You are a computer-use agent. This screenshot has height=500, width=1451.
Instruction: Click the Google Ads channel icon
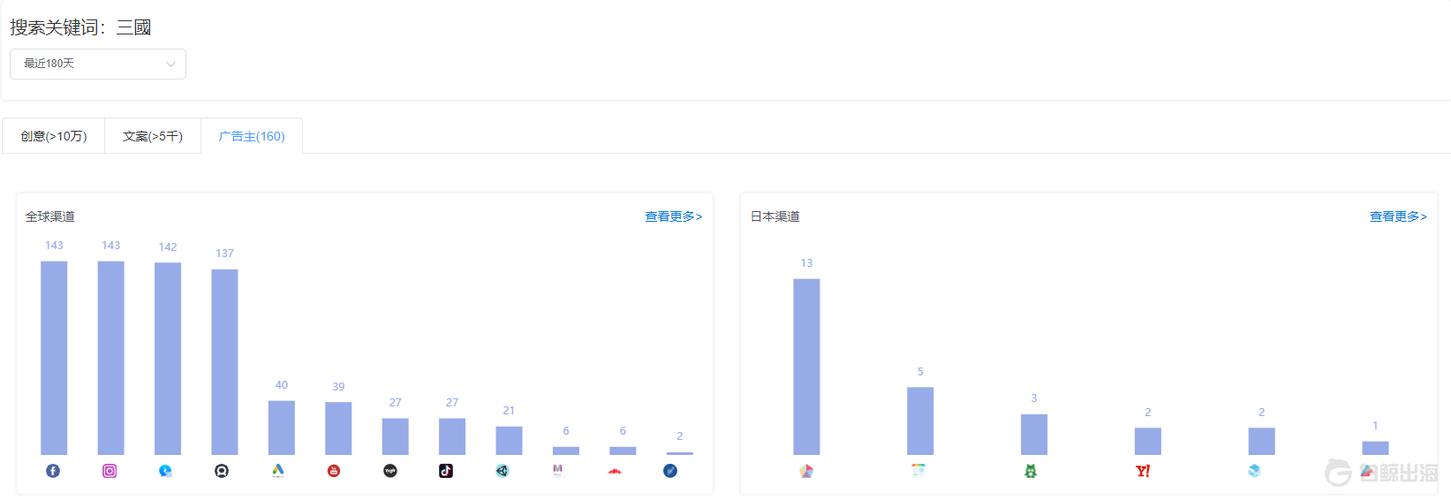pos(279,471)
